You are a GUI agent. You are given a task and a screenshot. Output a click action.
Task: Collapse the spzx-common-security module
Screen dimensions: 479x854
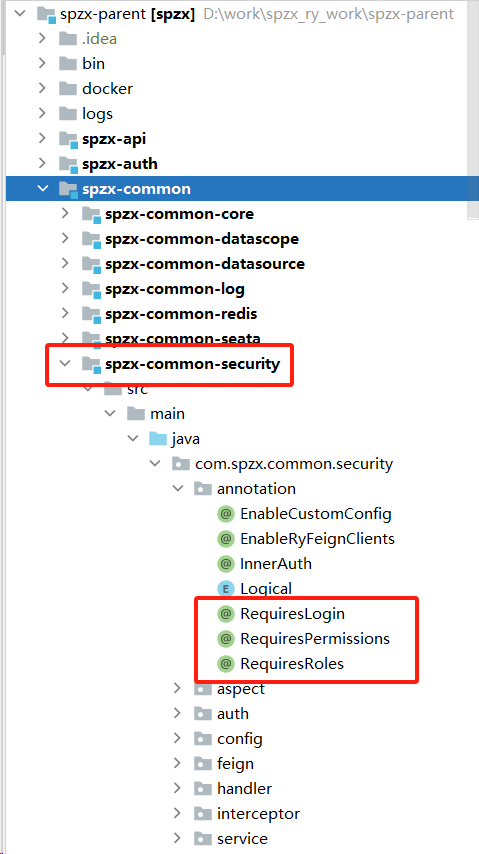pyautogui.click(x=65, y=364)
